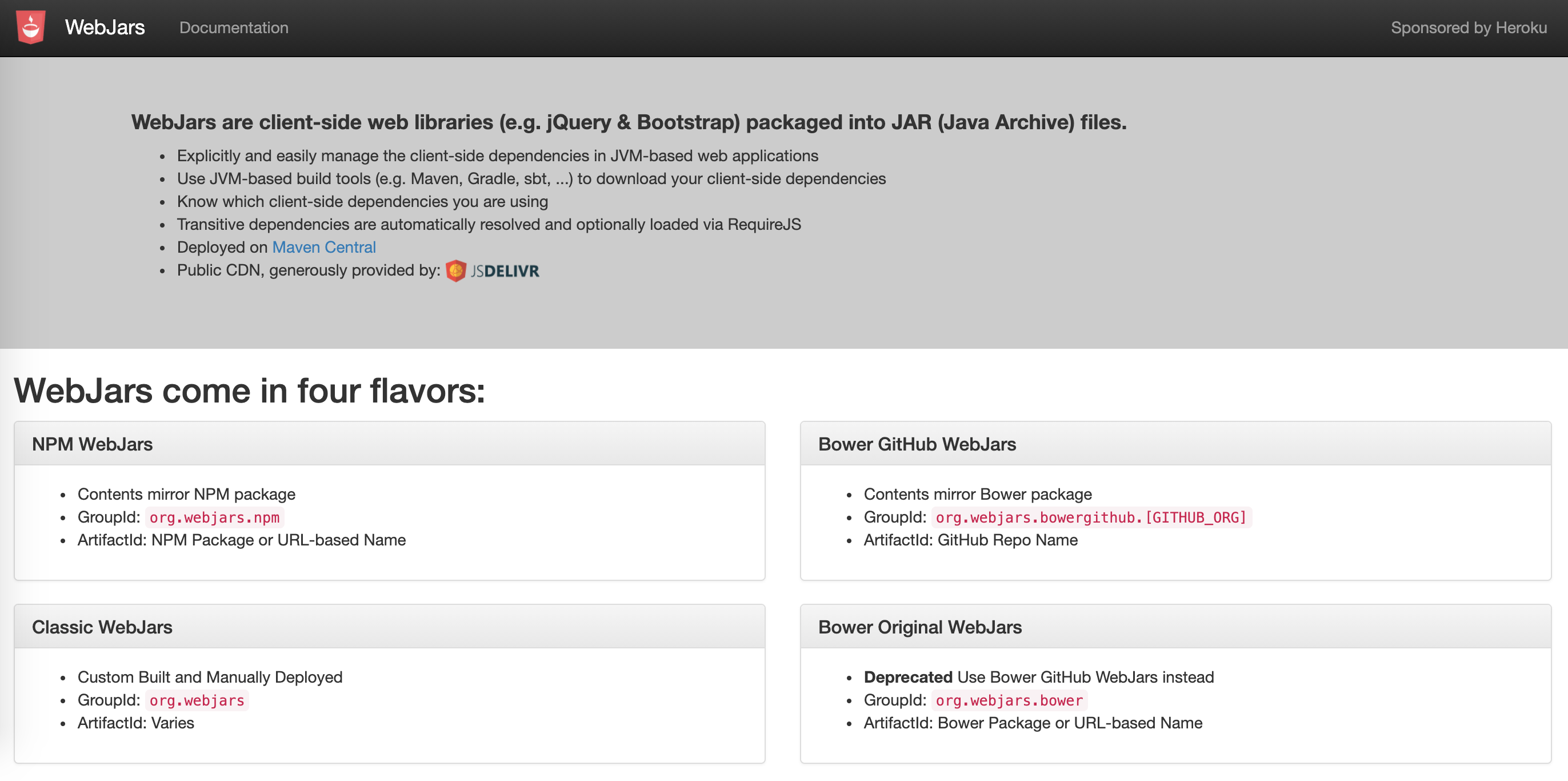1568x781 pixels.
Task: Click 'Transitive dependencies are automatically resolved' bullet
Action: [x=489, y=224]
